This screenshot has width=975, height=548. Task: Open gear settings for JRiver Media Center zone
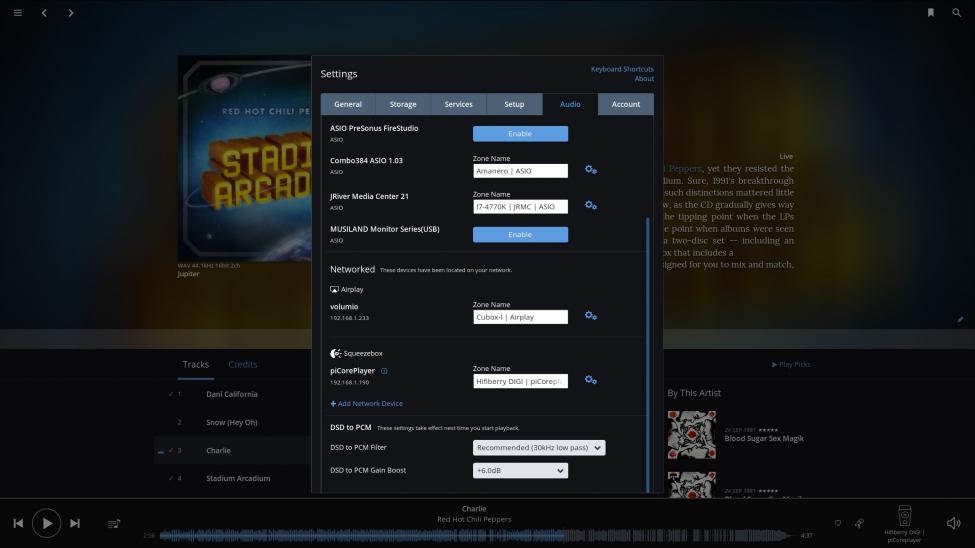(591, 205)
